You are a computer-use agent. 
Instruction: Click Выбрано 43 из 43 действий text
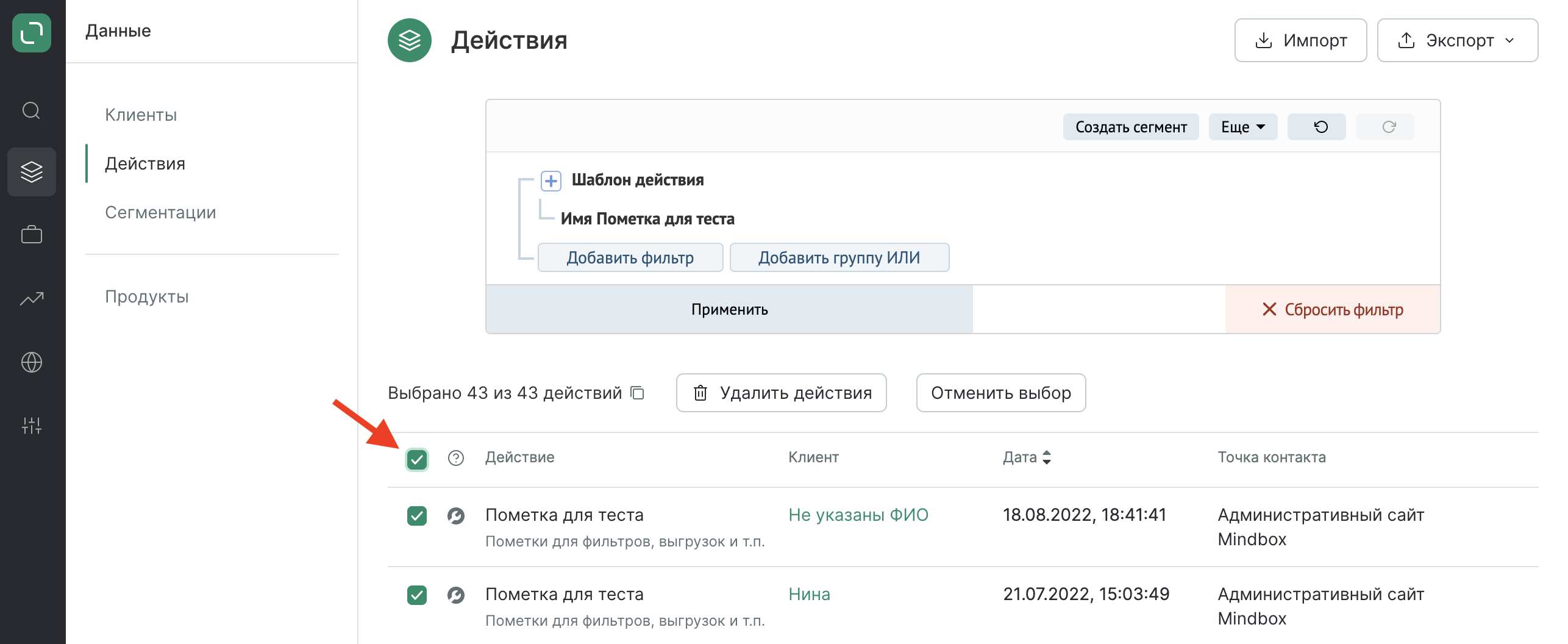pyautogui.click(x=505, y=393)
